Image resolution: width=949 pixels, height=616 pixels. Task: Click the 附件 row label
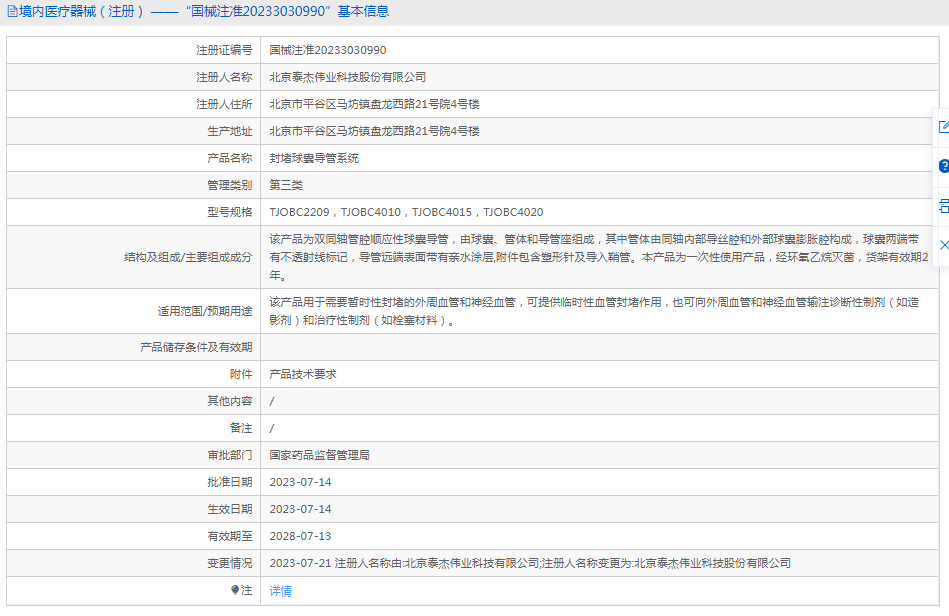pyautogui.click(x=241, y=375)
